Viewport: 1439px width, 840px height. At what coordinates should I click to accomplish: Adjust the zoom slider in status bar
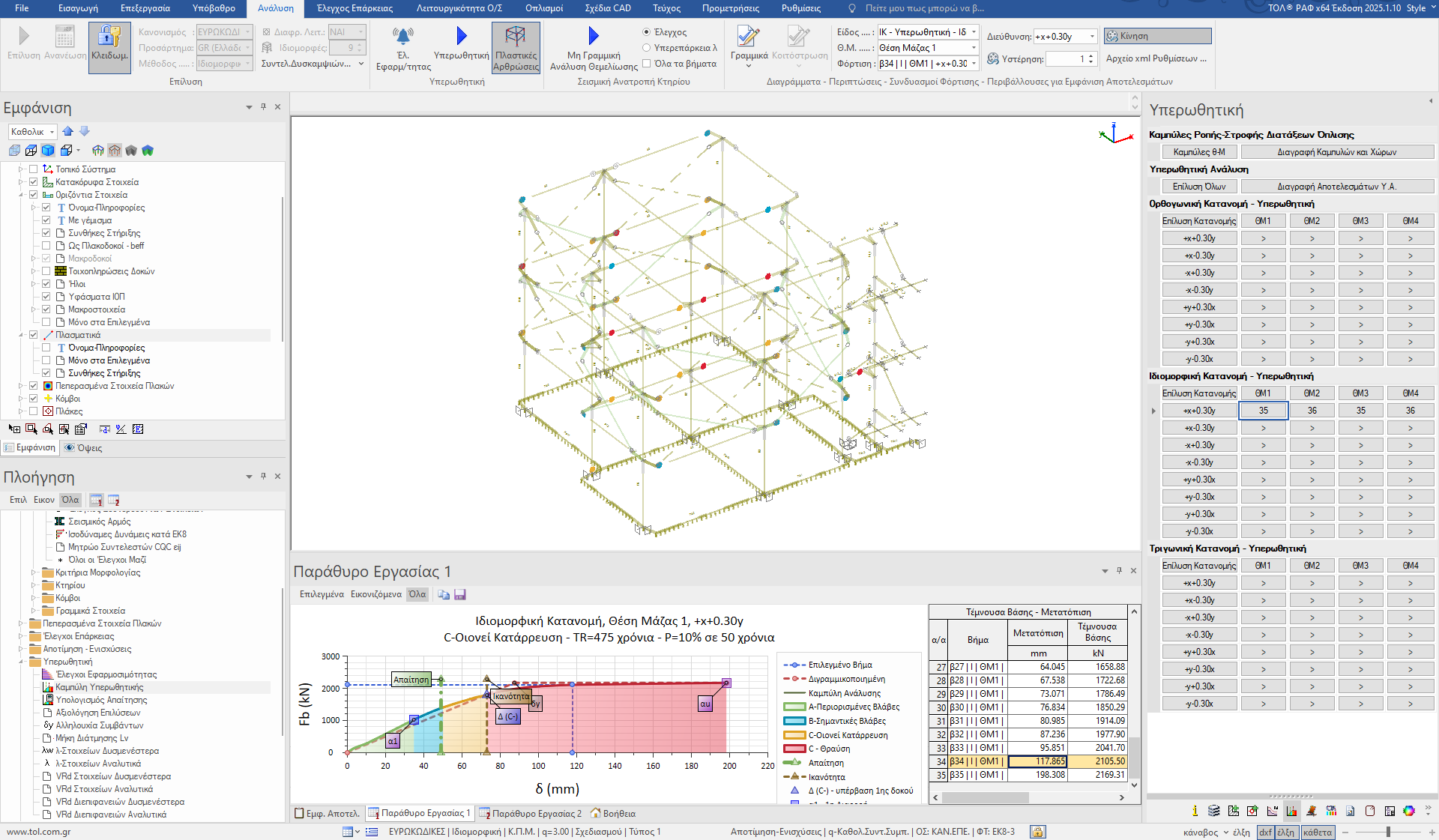(x=1388, y=832)
